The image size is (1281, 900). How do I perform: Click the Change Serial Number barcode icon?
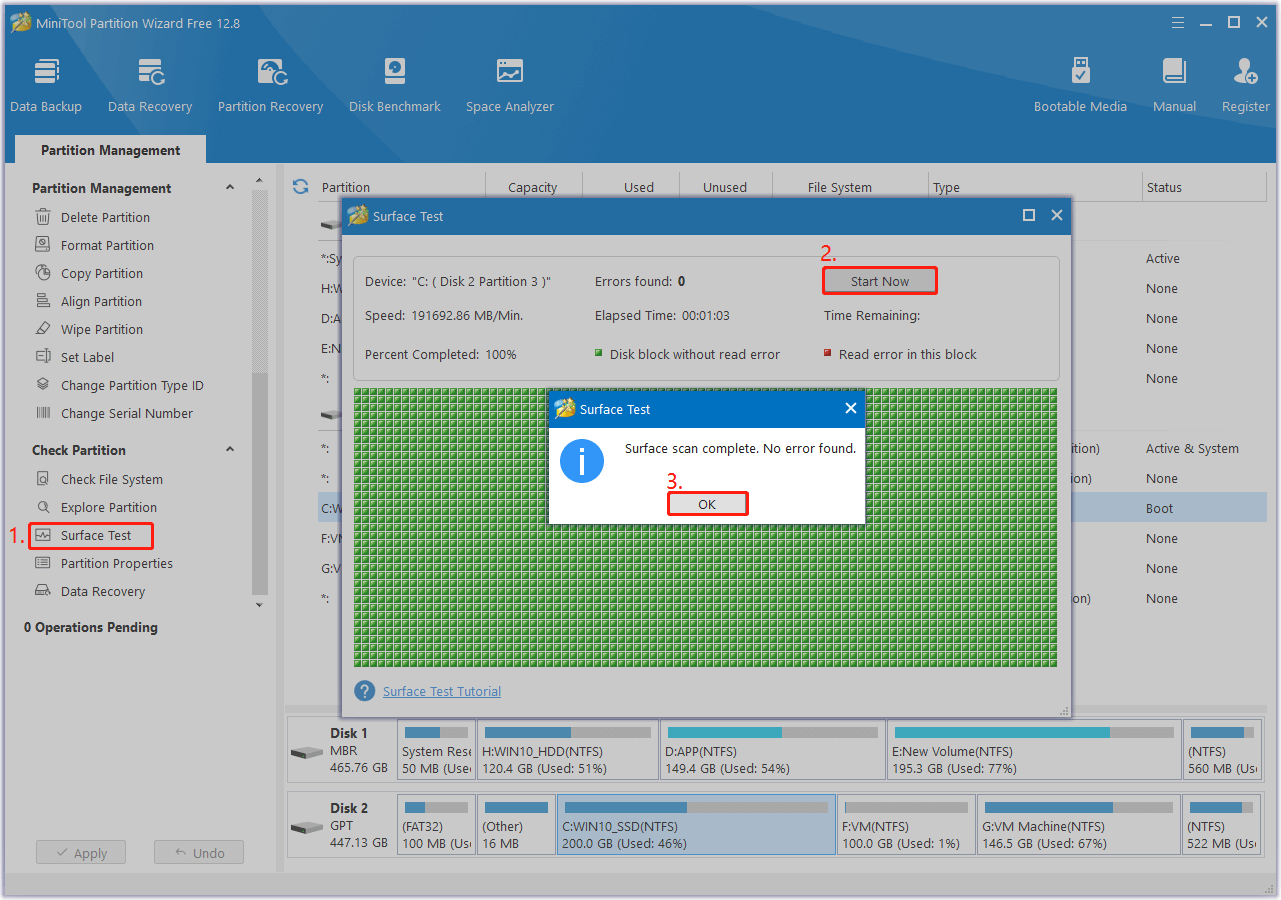[x=43, y=413]
